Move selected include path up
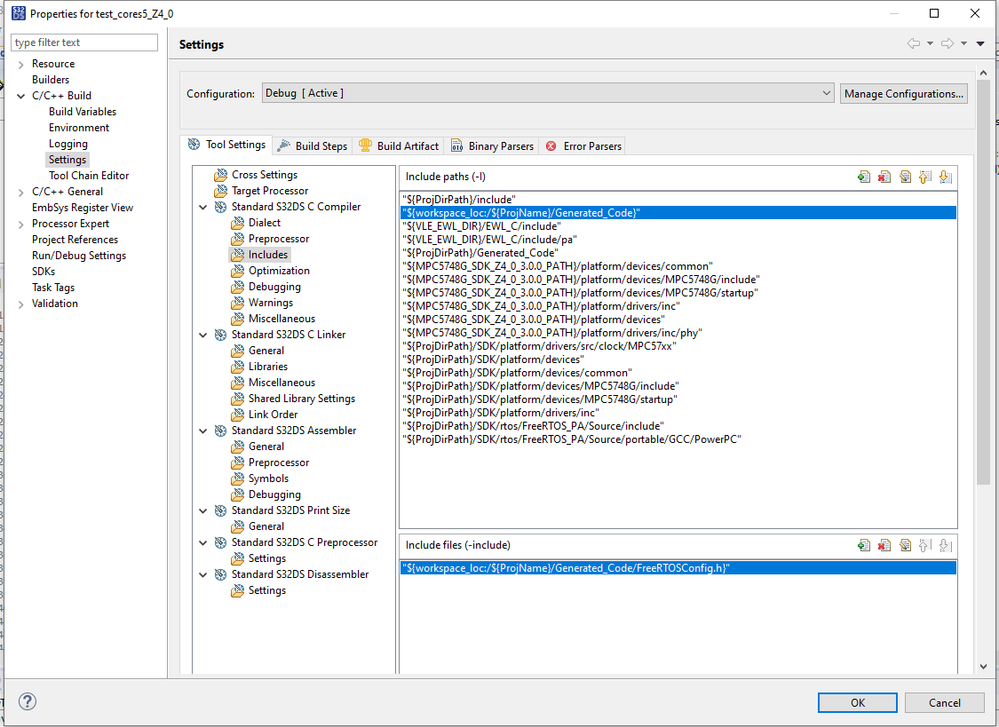This screenshot has width=999, height=727. 925,177
